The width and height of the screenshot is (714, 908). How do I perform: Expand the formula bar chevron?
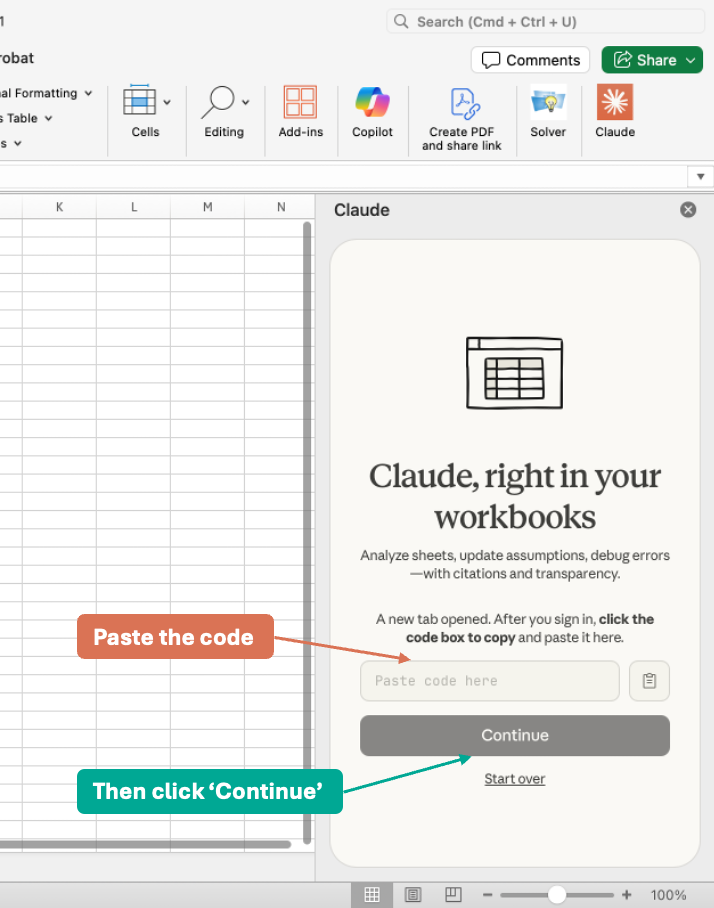pyautogui.click(x=700, y=177)
